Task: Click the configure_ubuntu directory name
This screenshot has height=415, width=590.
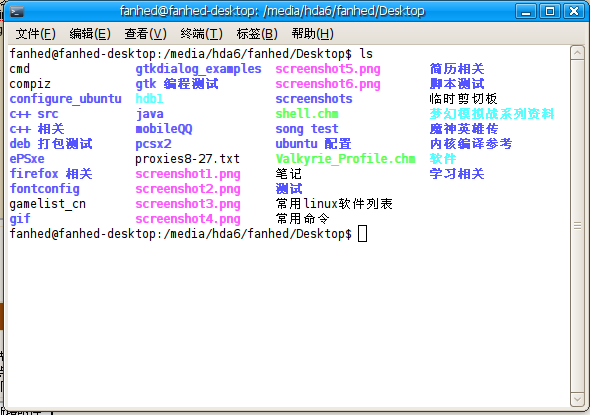Action: [x=65, y=99]
